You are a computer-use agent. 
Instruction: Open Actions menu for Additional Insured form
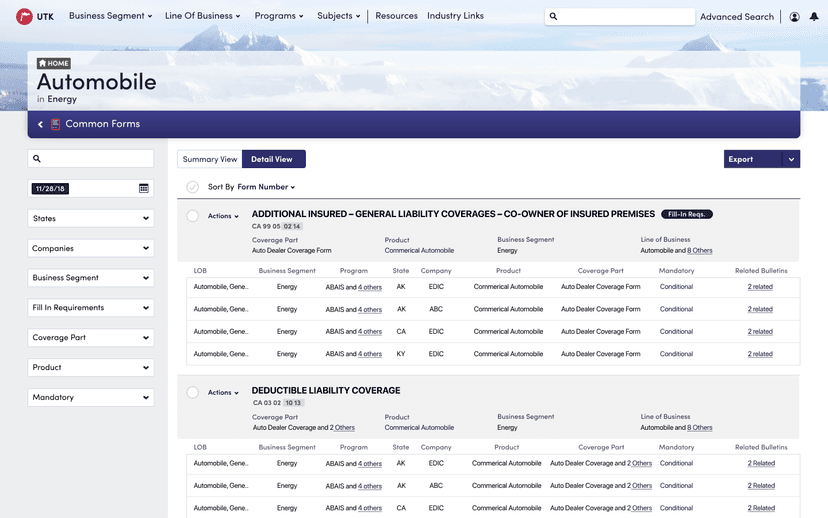click(223, 216)
